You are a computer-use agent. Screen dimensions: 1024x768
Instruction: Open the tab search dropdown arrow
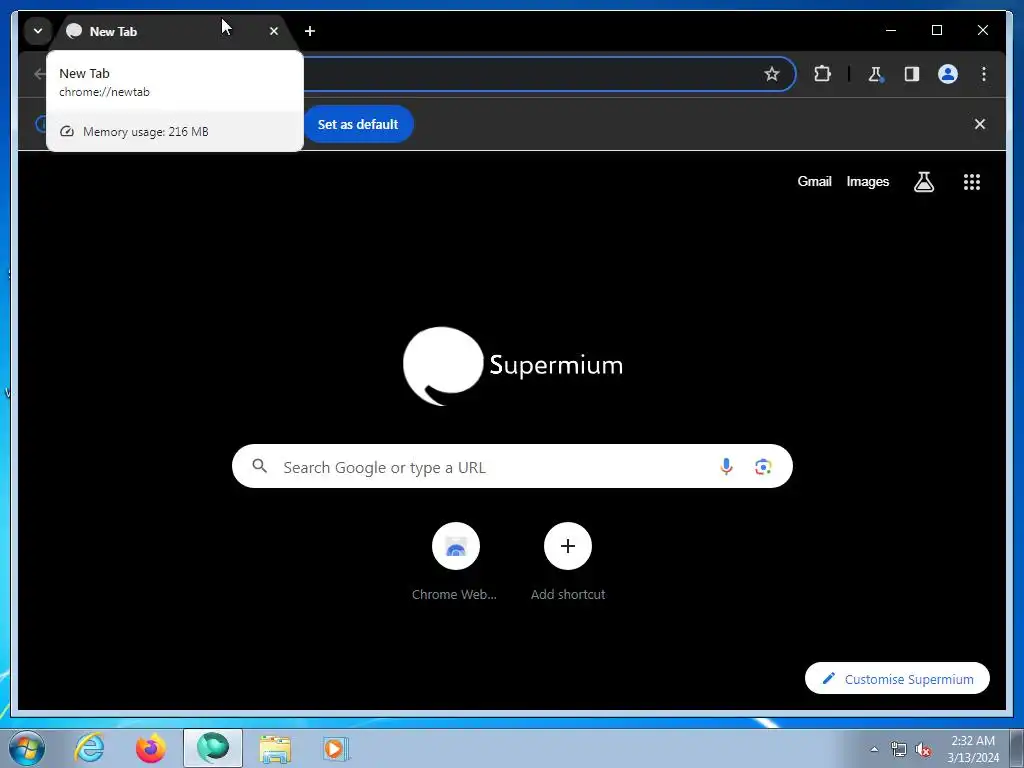coord(38,31)
